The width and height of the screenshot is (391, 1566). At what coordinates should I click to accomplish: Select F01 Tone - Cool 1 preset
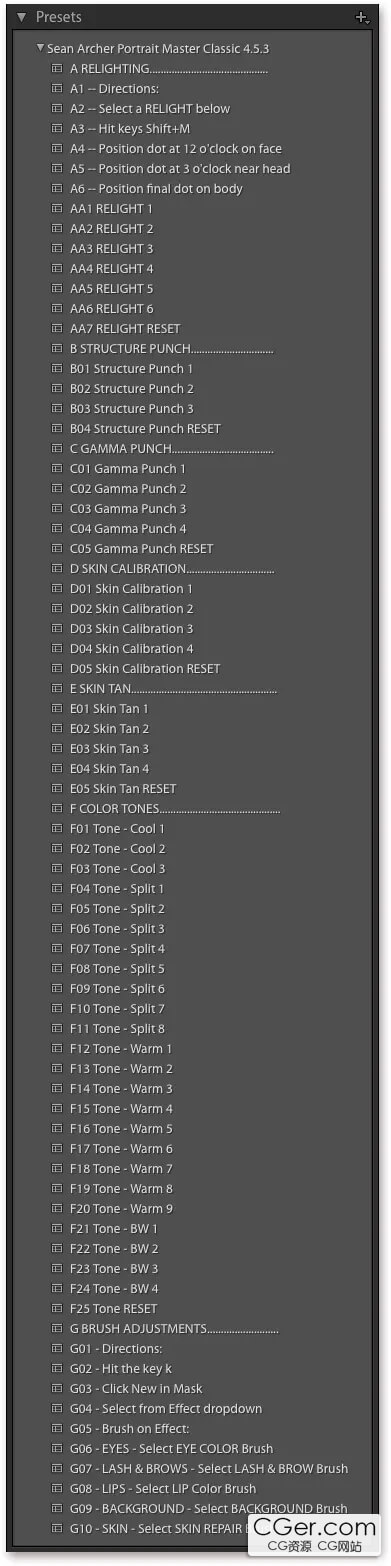tap(117, 828)
